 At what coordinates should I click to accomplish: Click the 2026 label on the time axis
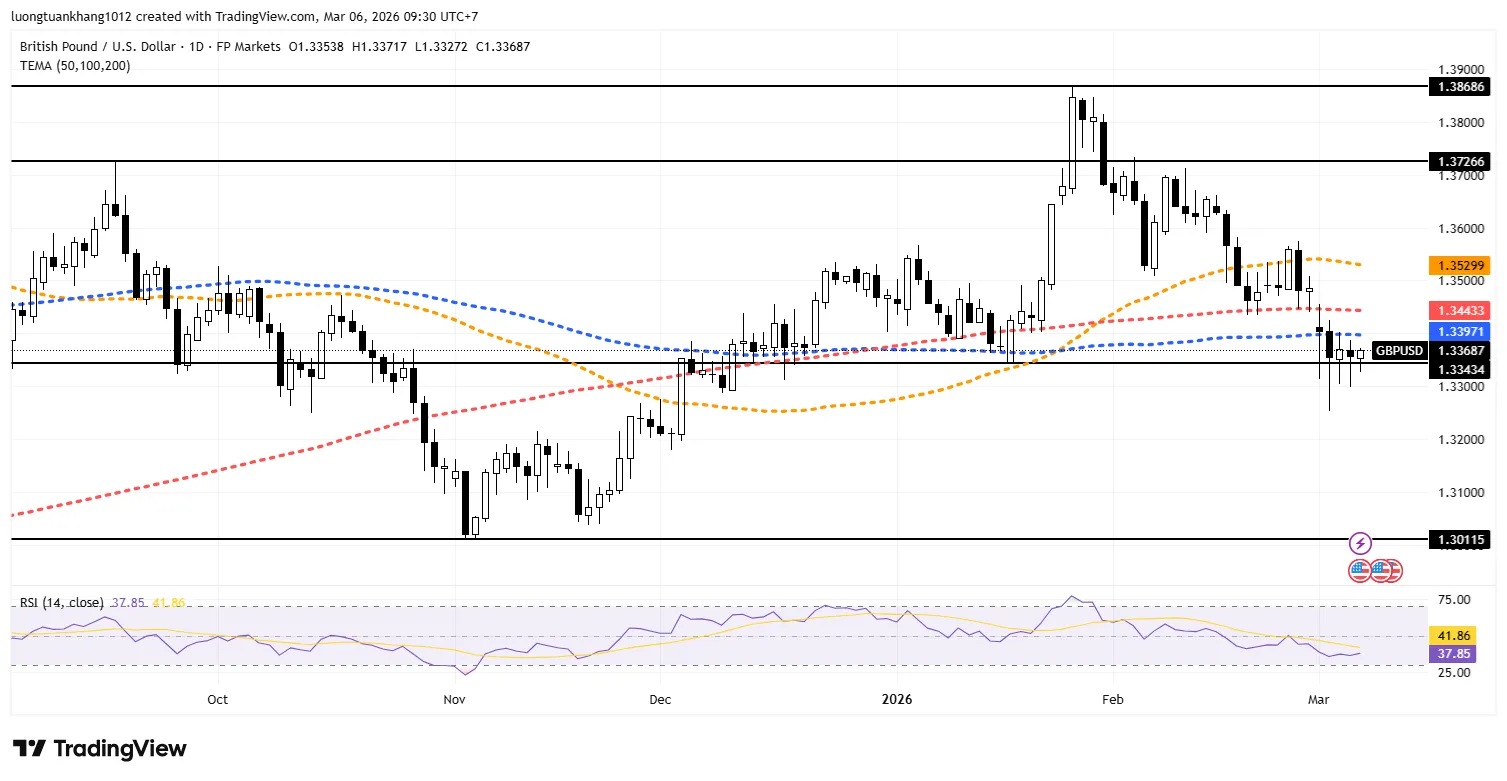click(x=897, y=699)
